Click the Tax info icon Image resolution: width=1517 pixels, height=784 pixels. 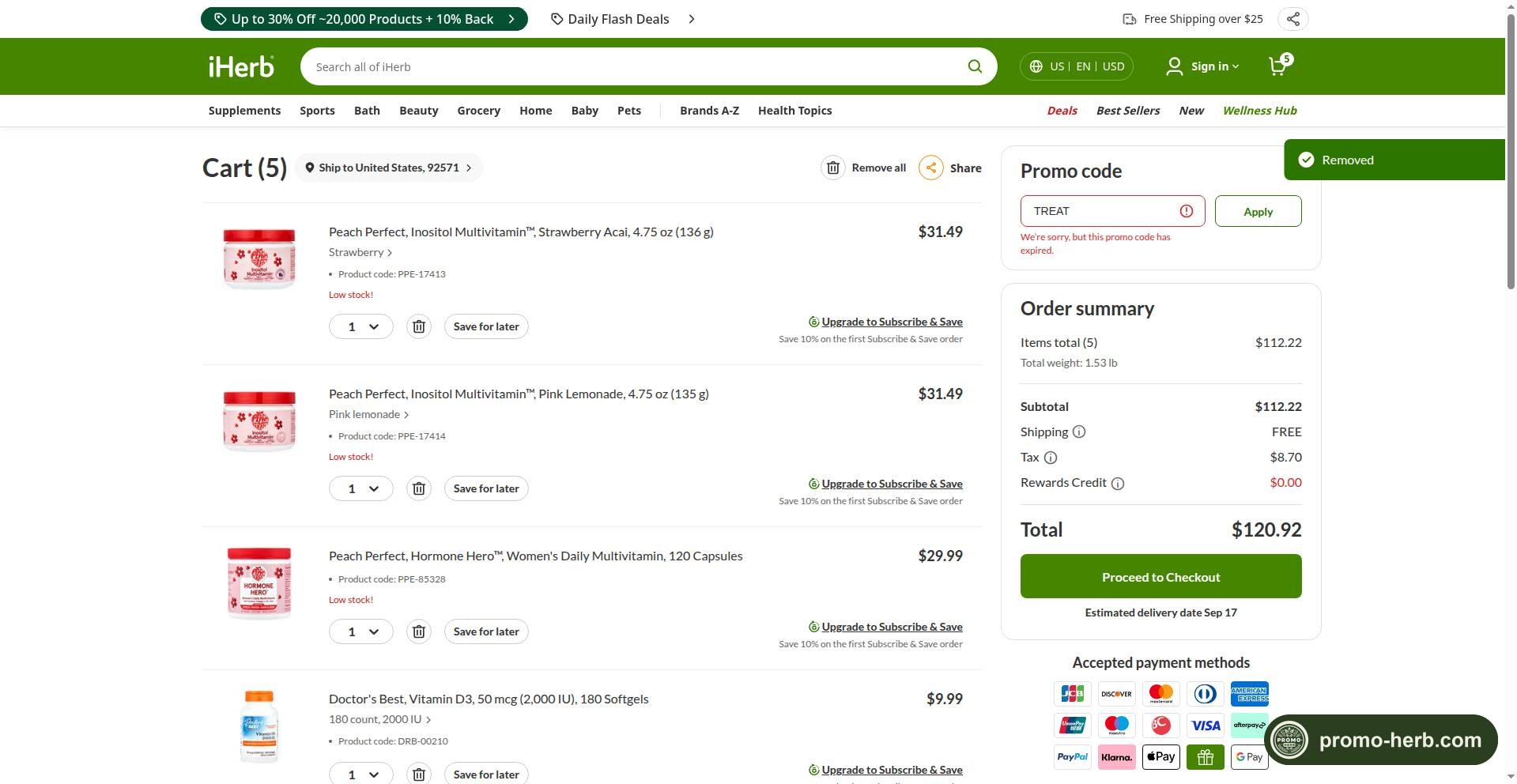click(1051, 458)
